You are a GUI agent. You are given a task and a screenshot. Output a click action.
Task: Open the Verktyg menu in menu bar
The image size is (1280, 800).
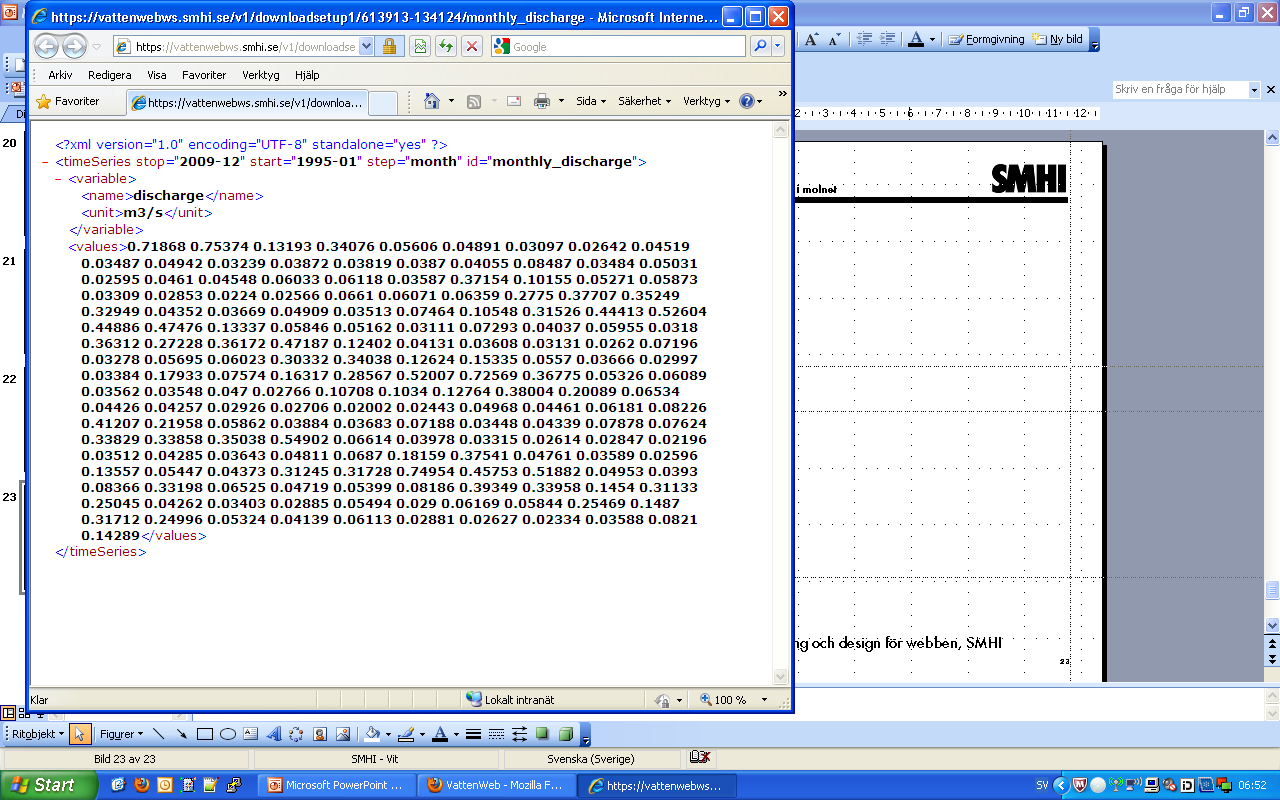click(261, 75)
